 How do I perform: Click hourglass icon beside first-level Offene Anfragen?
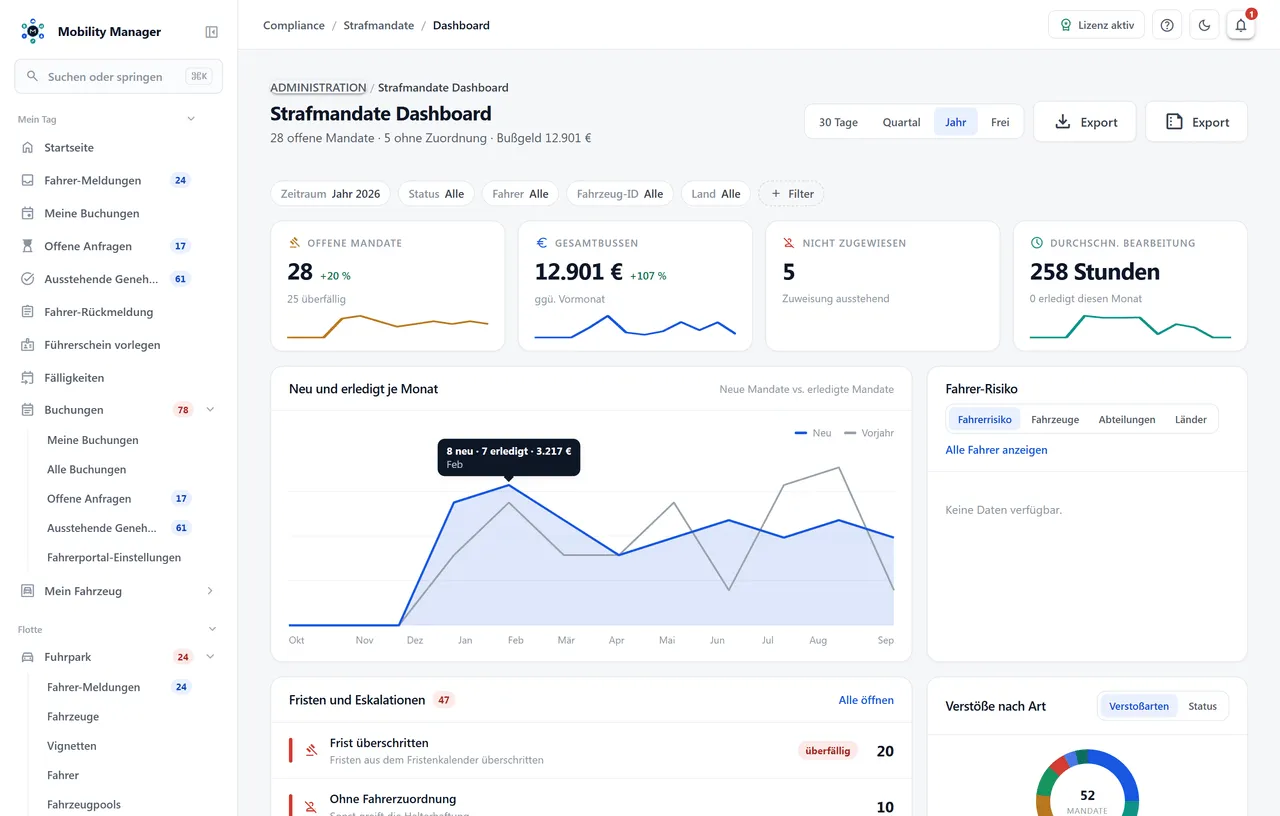click(x=28, y=246)
